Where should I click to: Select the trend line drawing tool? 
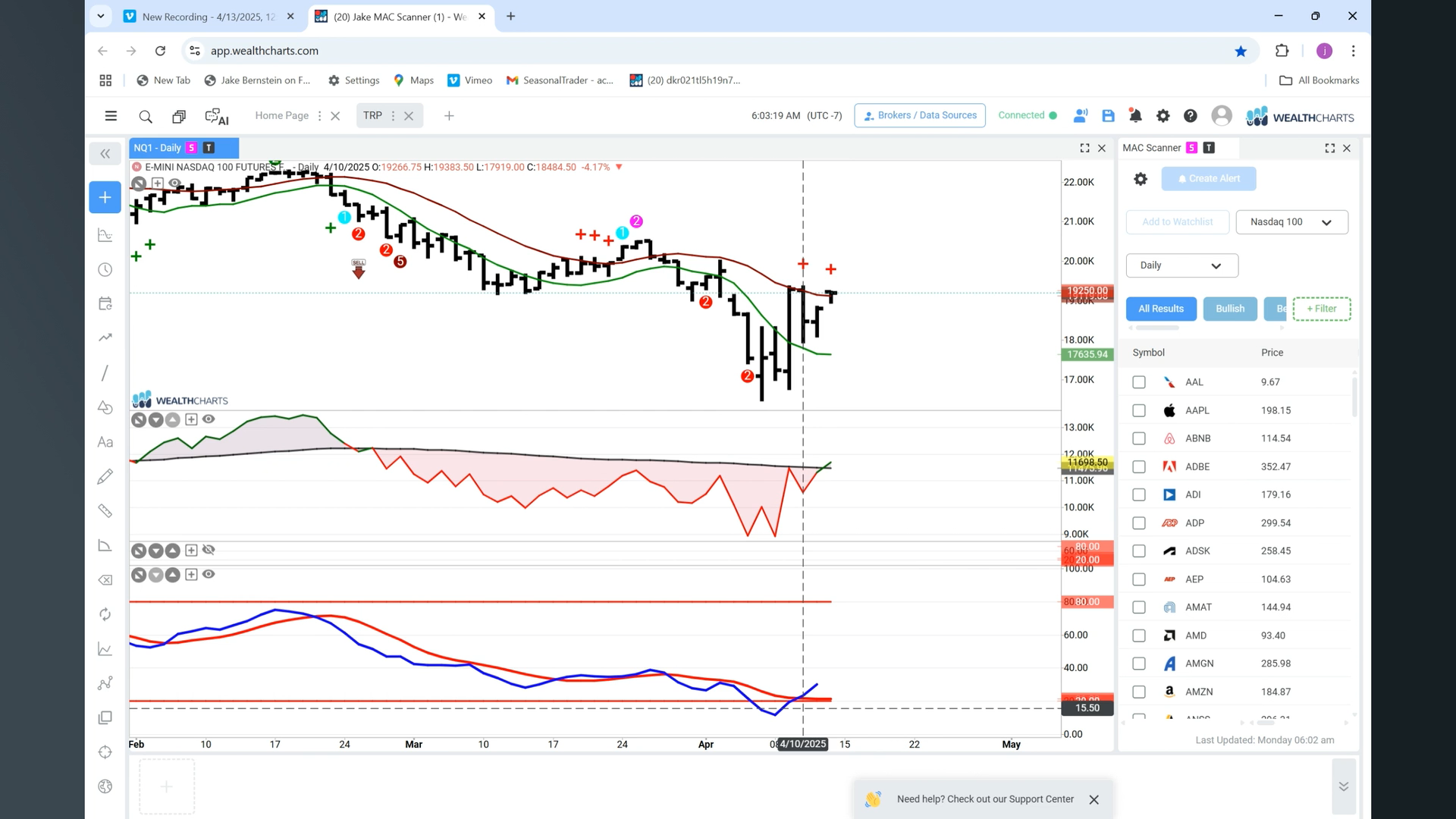[x=105, y=372]
